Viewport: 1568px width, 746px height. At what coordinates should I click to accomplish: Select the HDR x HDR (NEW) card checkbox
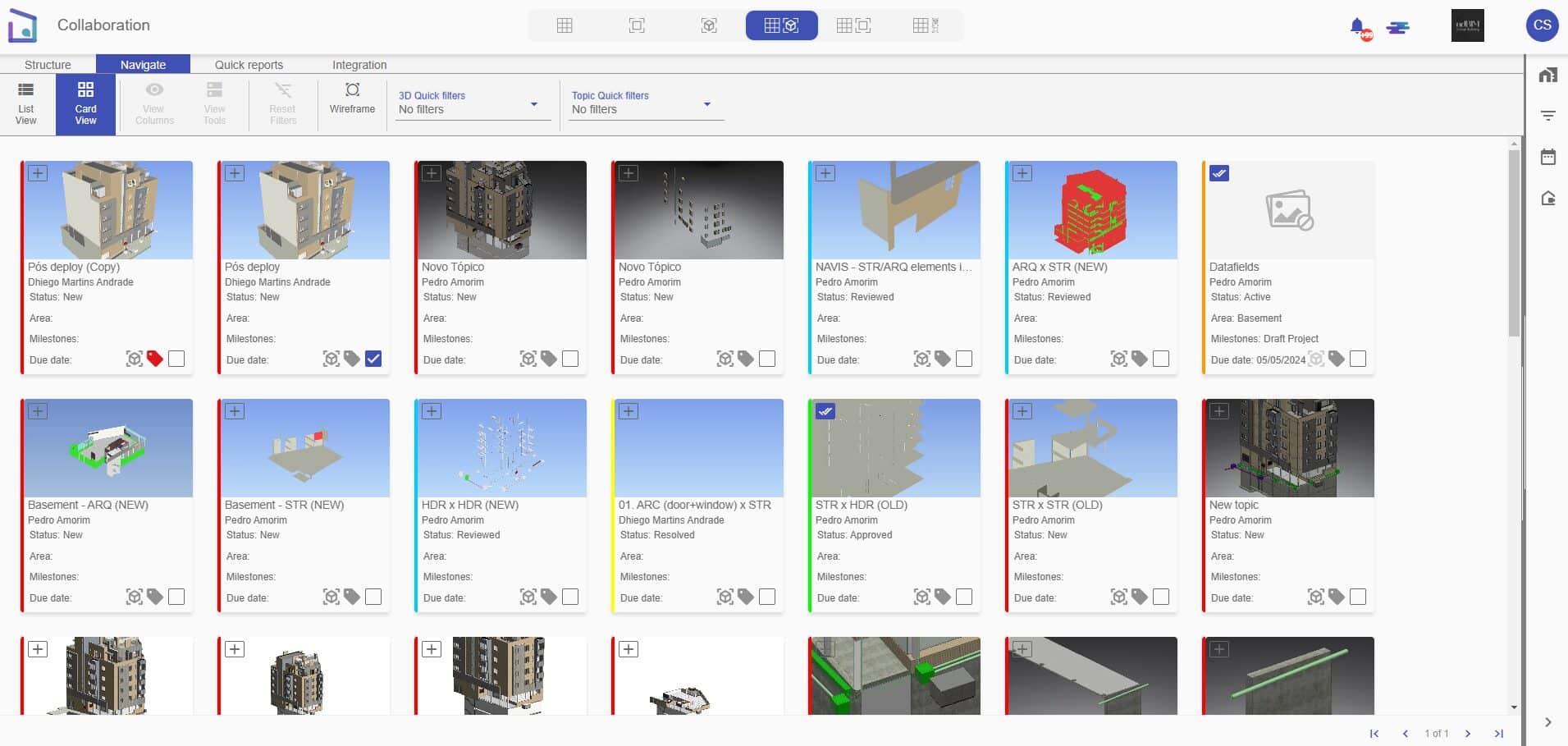click(570, 597)
